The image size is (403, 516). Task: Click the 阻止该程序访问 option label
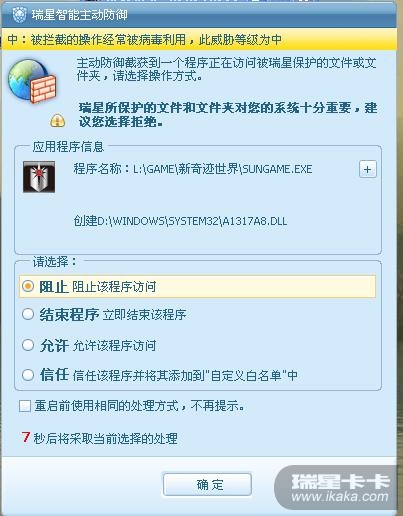tap(114, 287)
